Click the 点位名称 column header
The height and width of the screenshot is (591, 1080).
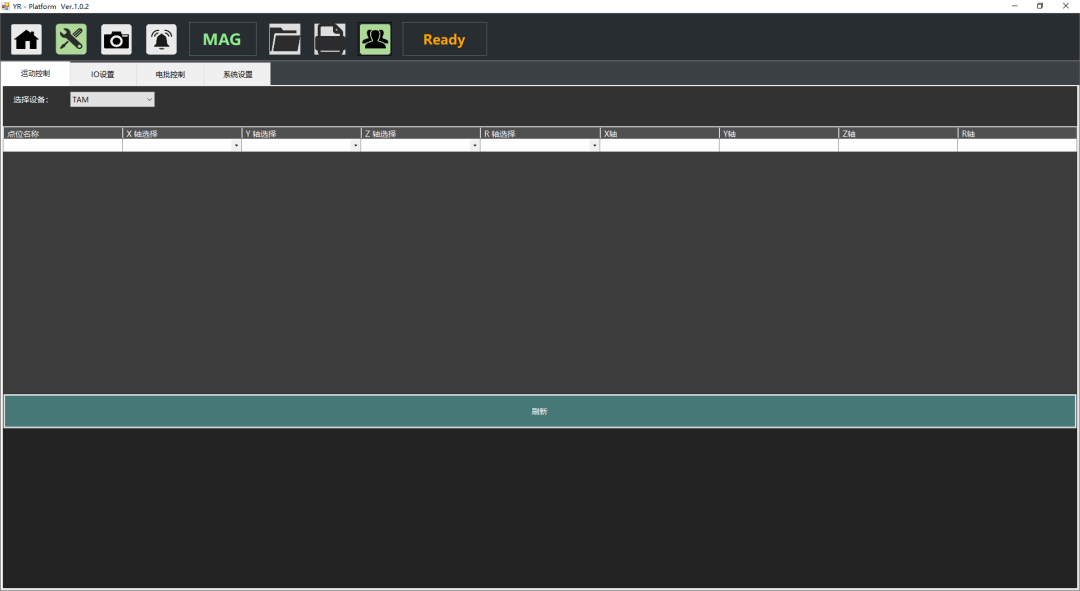pos(63,134)
